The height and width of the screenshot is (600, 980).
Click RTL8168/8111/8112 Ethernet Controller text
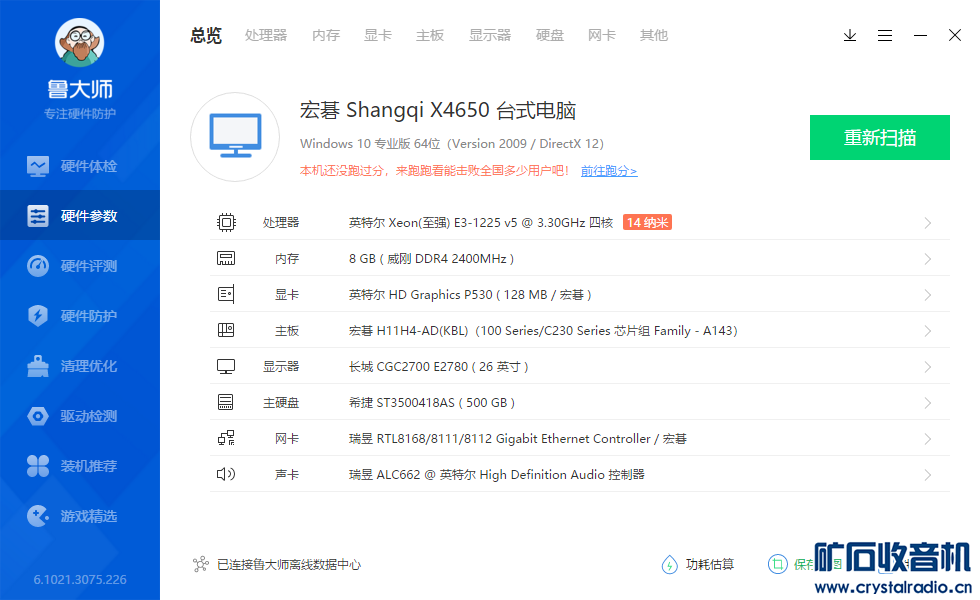[518, 439]
